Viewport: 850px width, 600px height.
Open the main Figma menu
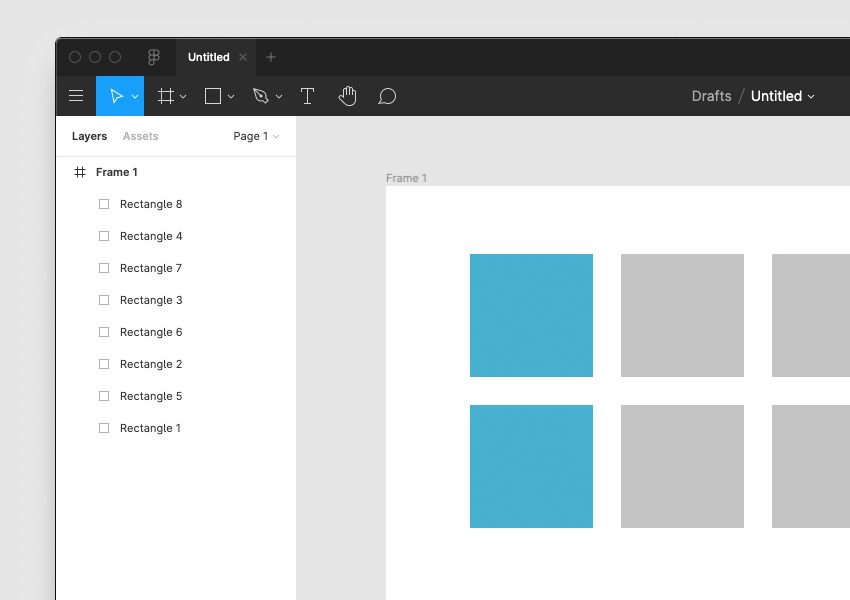(x=76, y=96)
